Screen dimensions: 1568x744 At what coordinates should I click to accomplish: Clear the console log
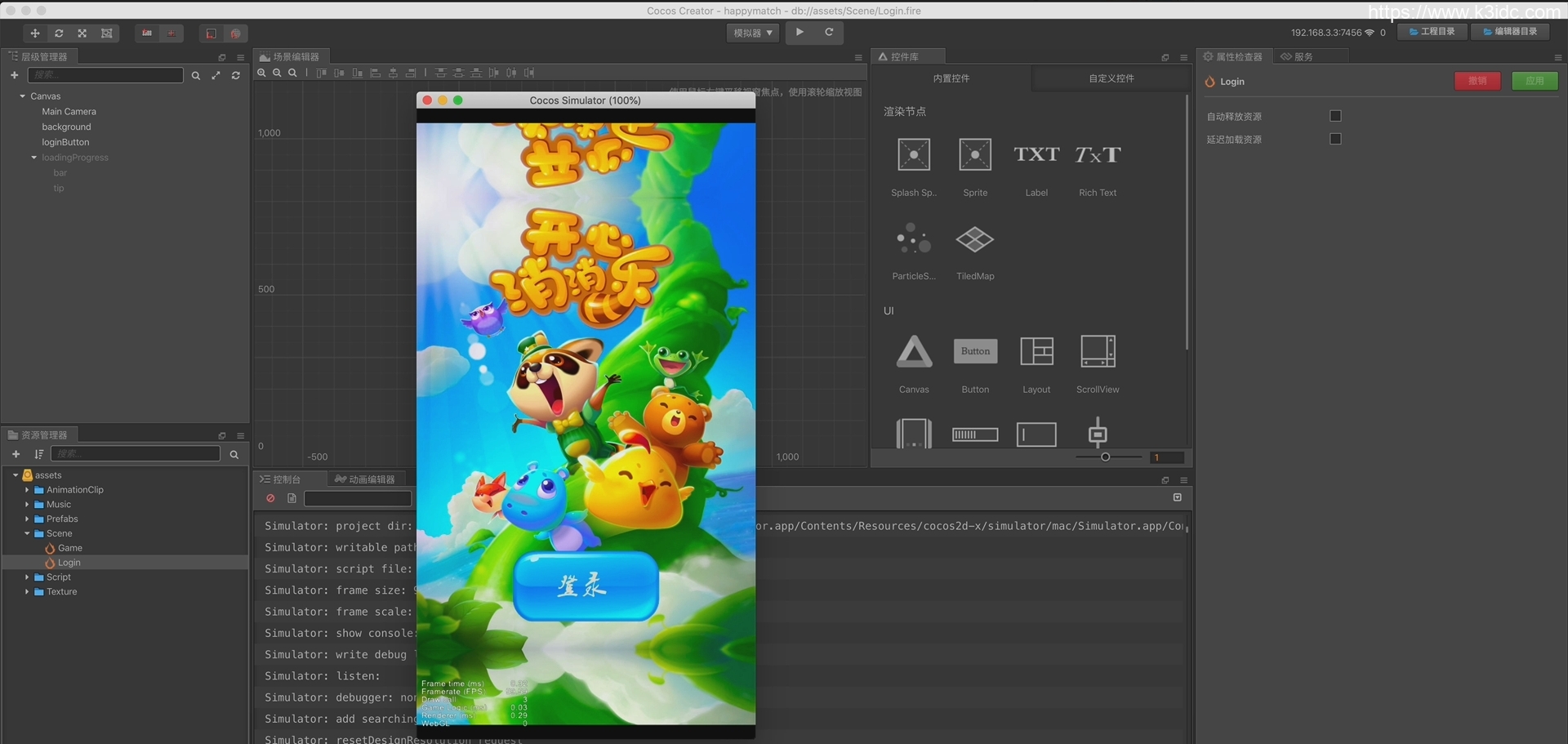(x=270, y=498)
